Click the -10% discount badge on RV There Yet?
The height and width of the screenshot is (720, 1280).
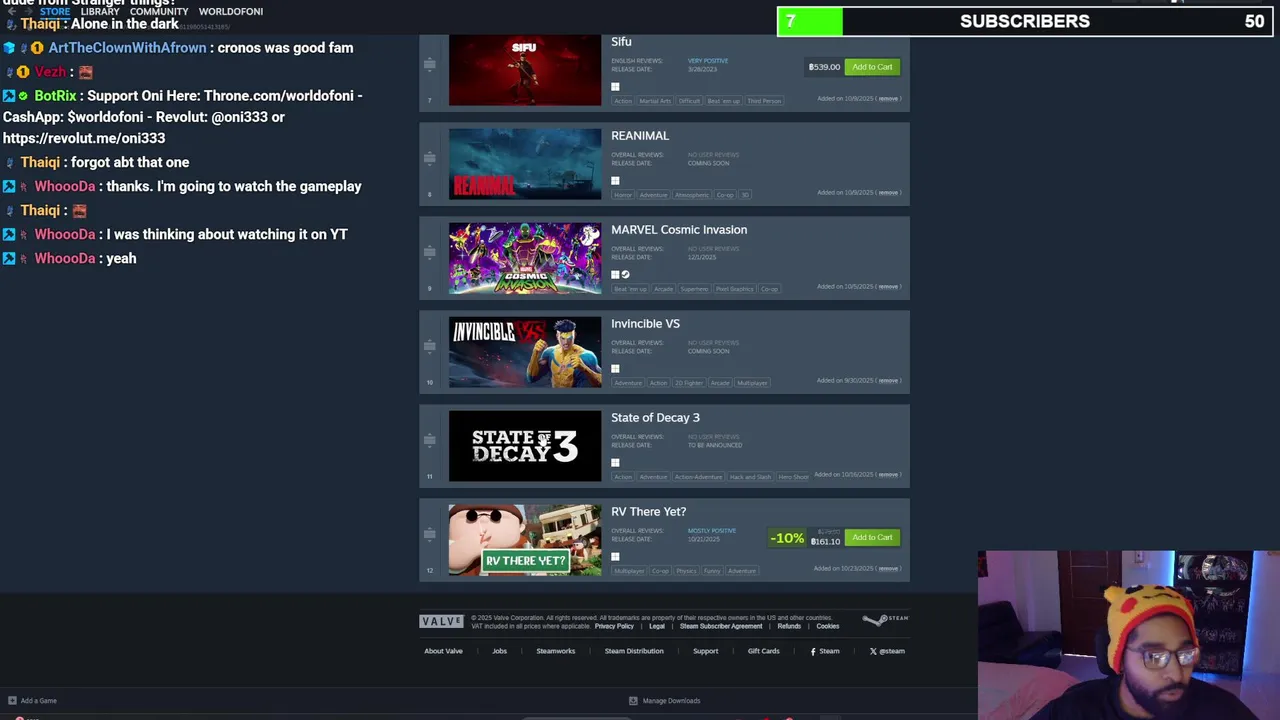click(787, 538)
